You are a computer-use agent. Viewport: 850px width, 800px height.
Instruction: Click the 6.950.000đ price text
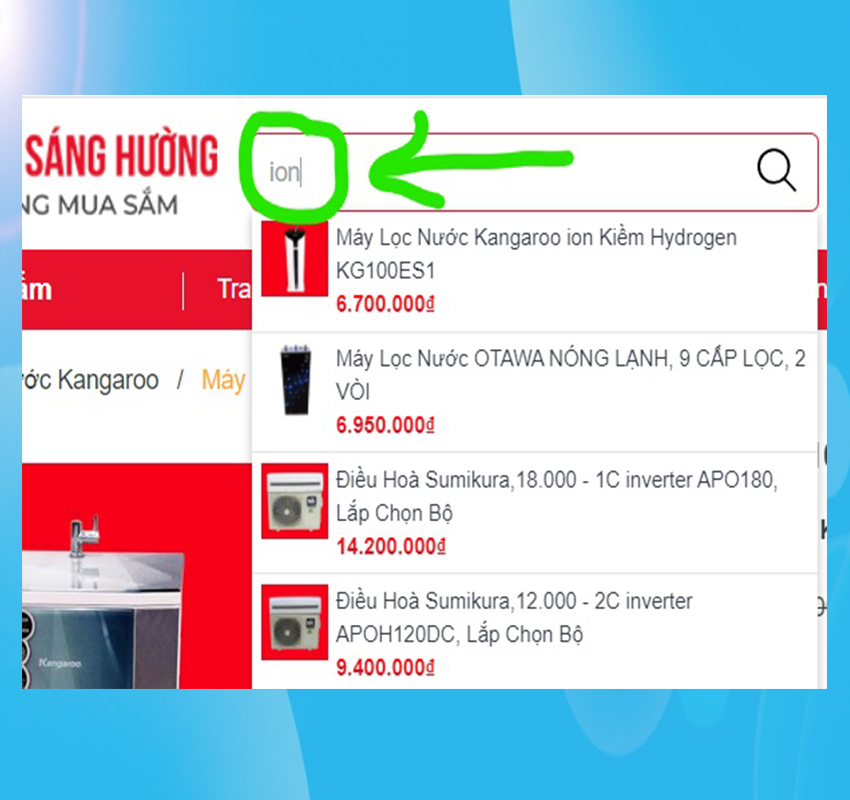[x=385, y=425]
